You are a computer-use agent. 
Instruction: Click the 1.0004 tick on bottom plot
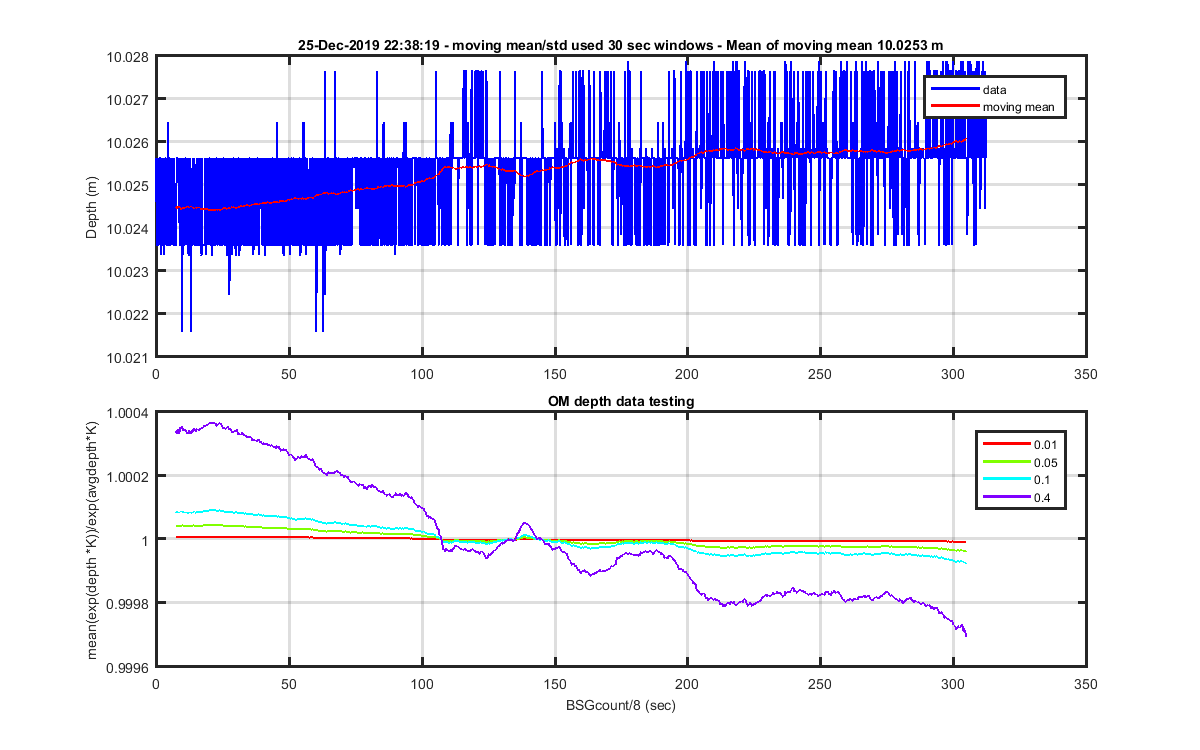tap(130, 413)
